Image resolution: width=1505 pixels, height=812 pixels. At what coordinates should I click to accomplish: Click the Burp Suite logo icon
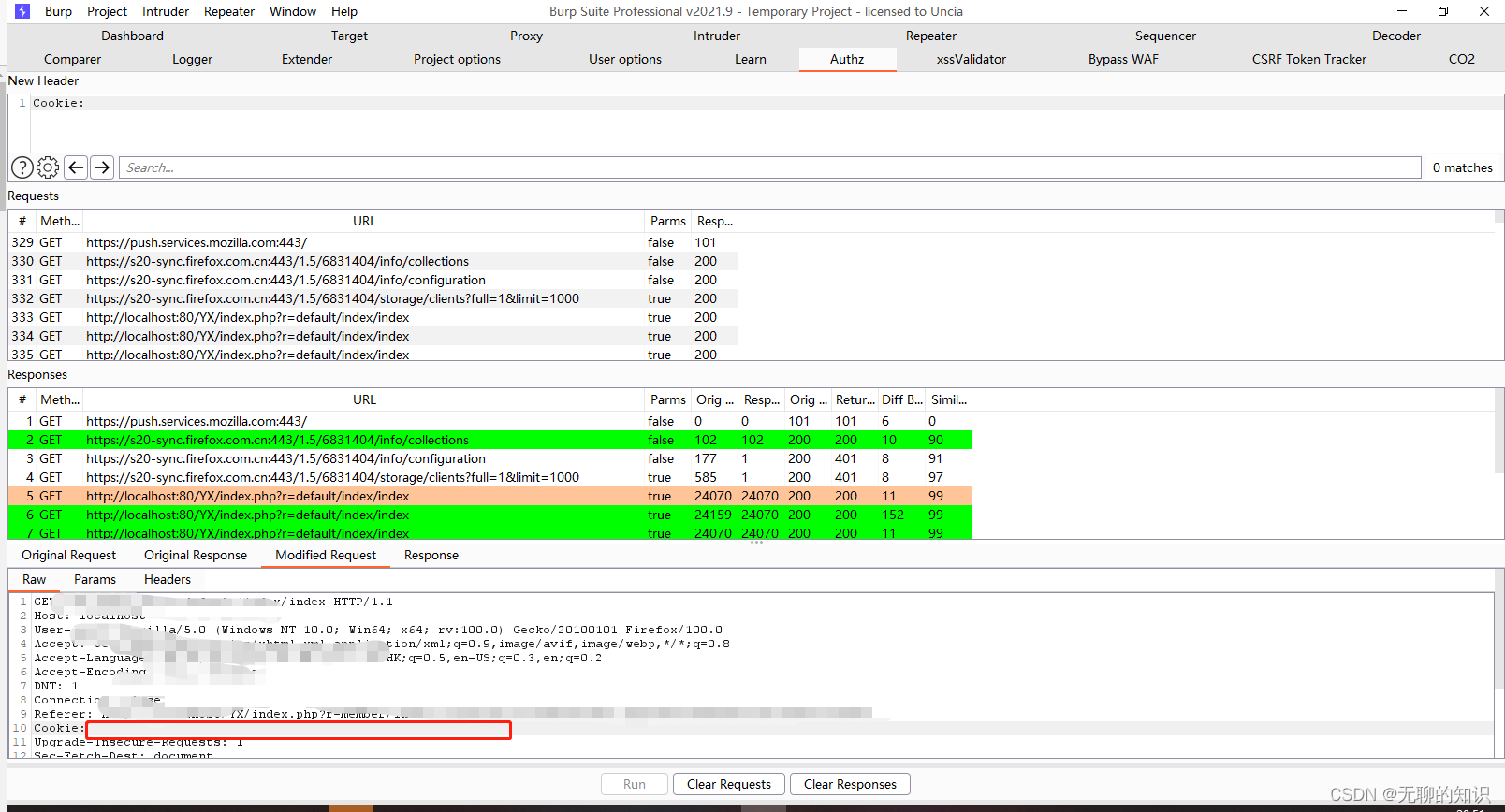[x=22, y=11]
